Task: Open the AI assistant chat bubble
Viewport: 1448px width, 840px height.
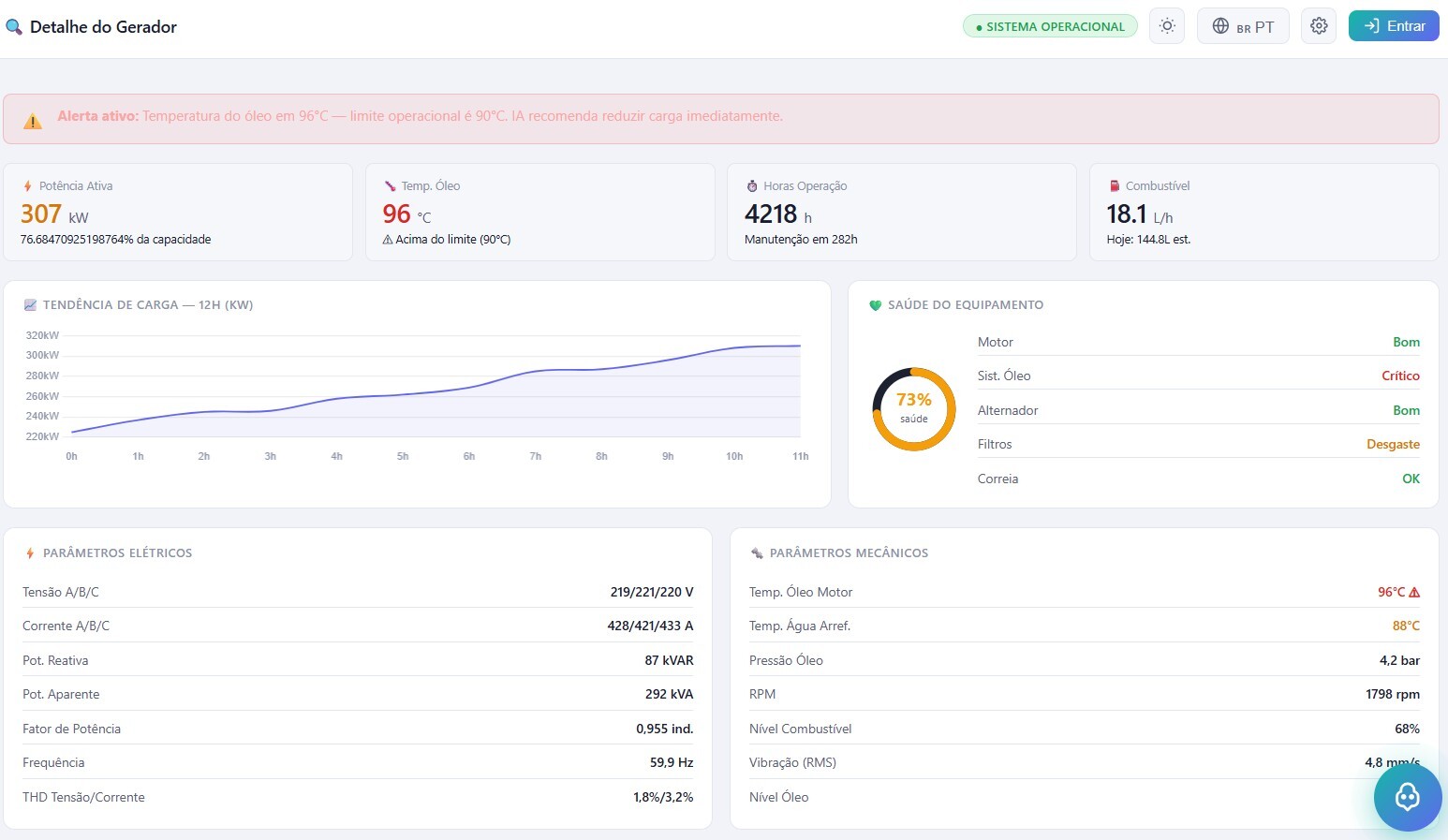Action: tap(1408, 797)
